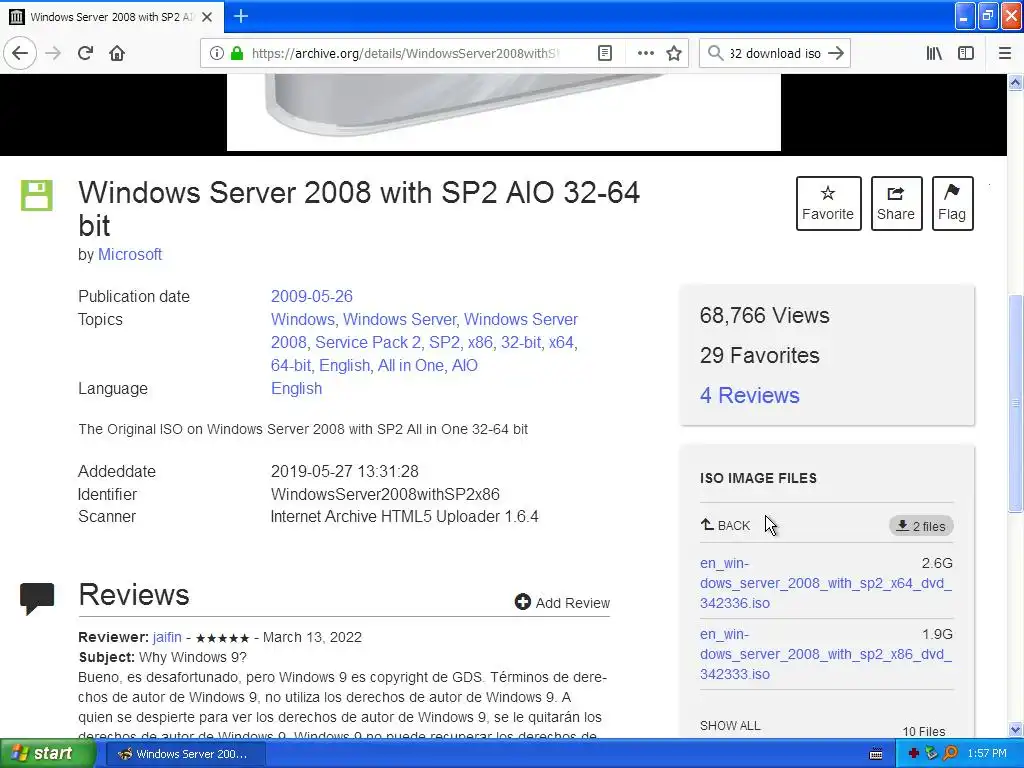This screenshot has width=1024, height=768.
Task: Click the browser Forward arrow button
Action: coord(53,53)
